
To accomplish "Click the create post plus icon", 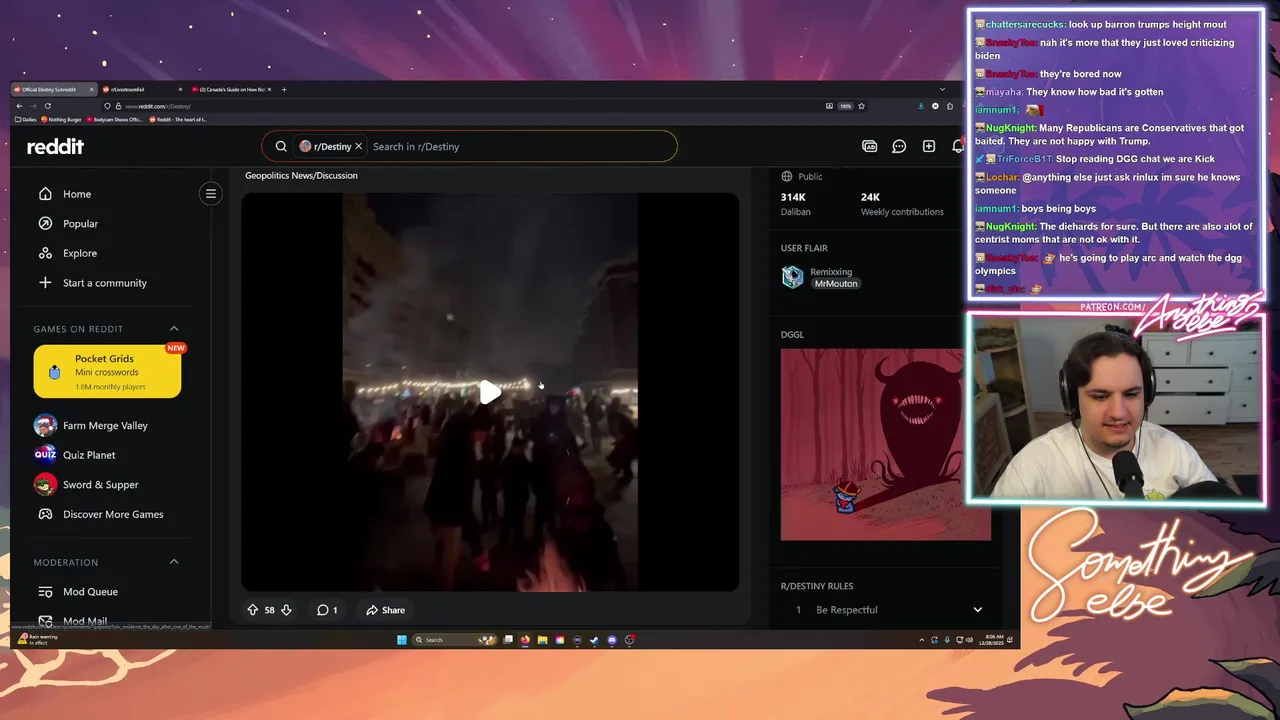I will tap(929, 146).
